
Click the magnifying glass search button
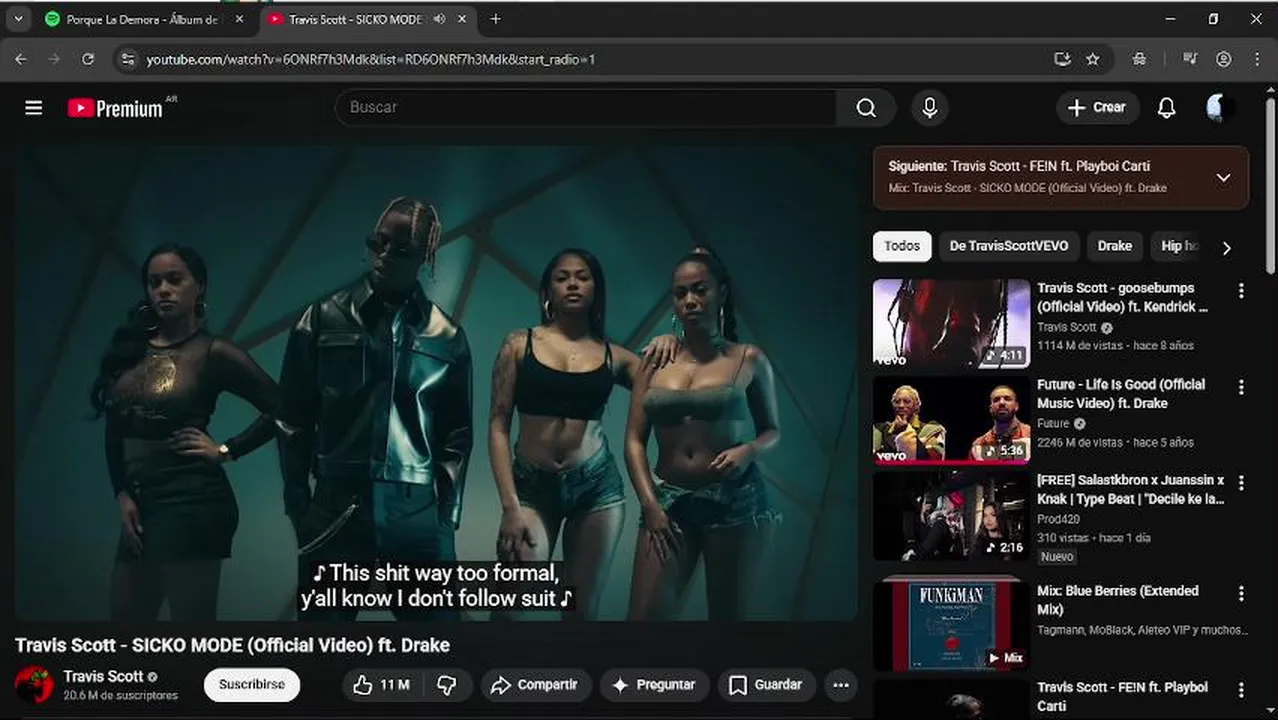866,107
